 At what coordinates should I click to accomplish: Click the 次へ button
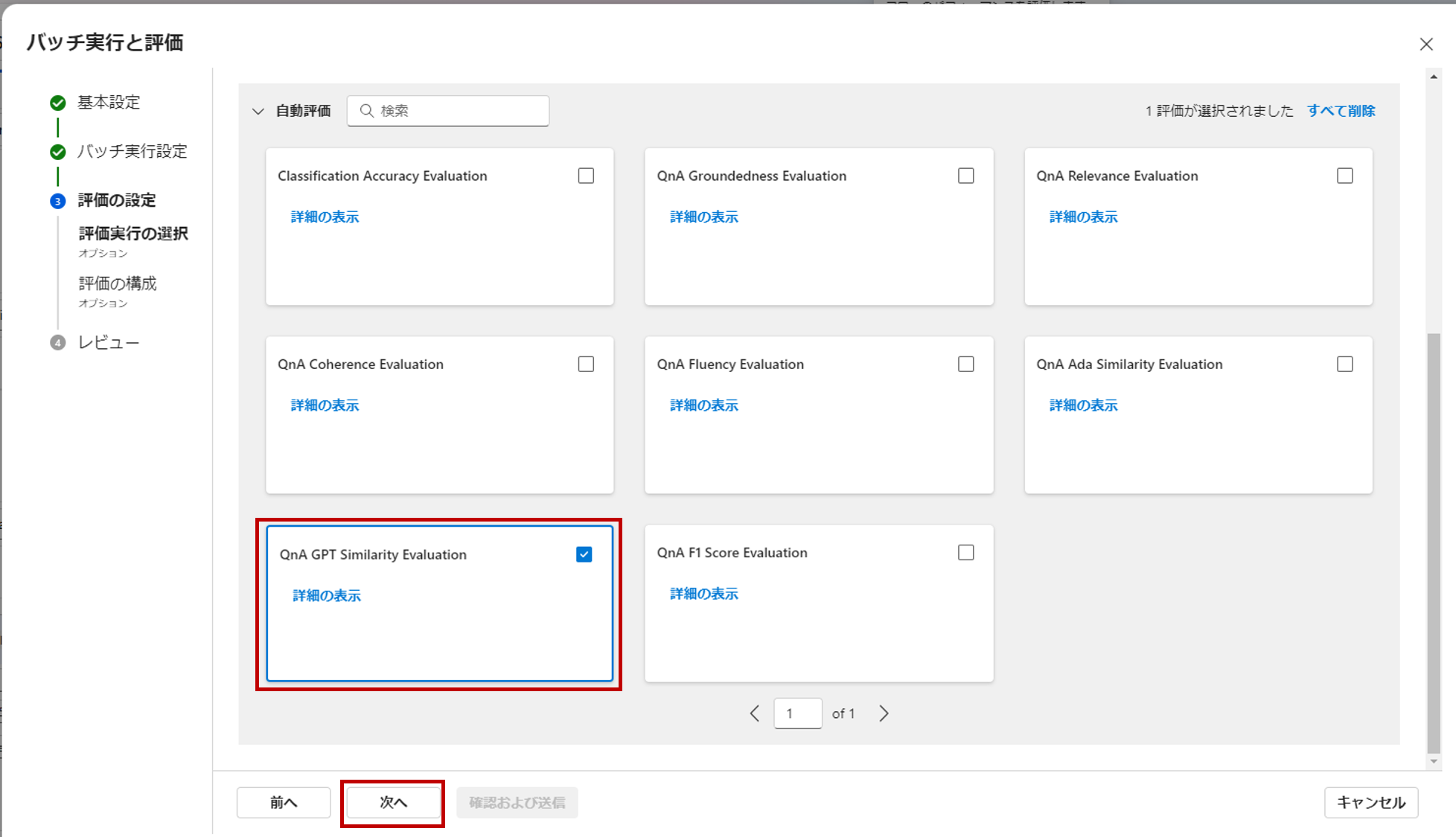click(392, 802)
